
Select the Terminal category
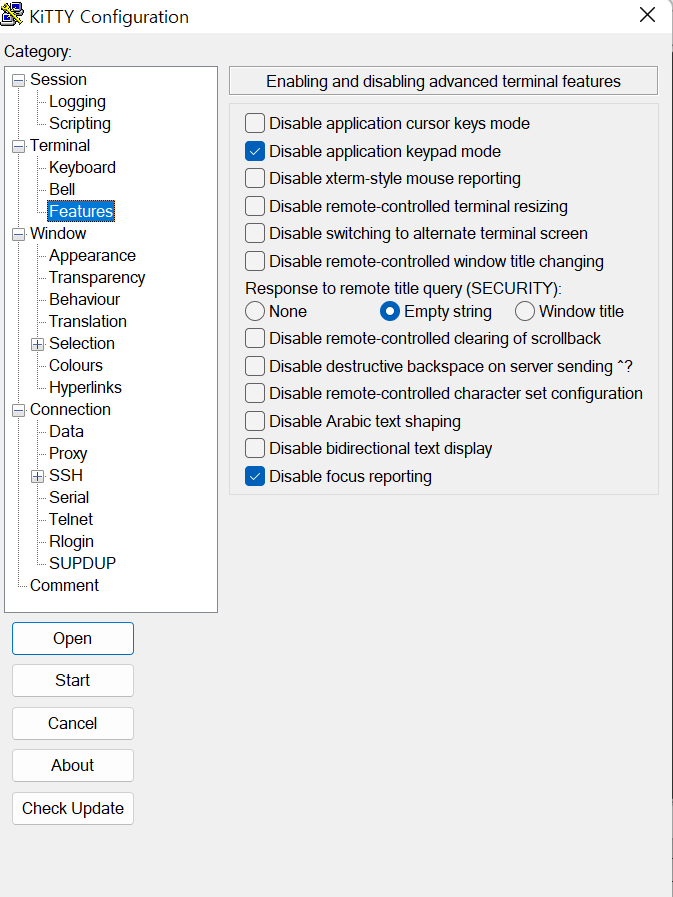pos(60,145)
